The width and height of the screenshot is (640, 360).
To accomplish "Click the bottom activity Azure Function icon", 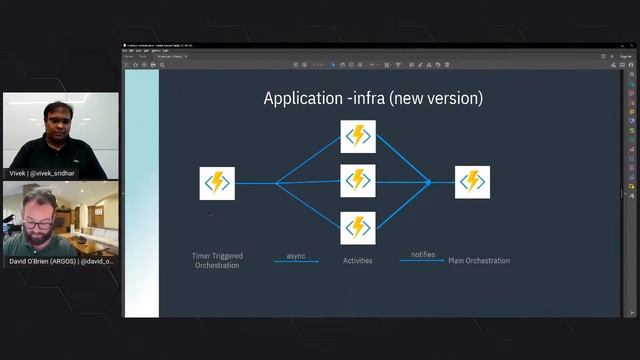I will pos(358,228).
